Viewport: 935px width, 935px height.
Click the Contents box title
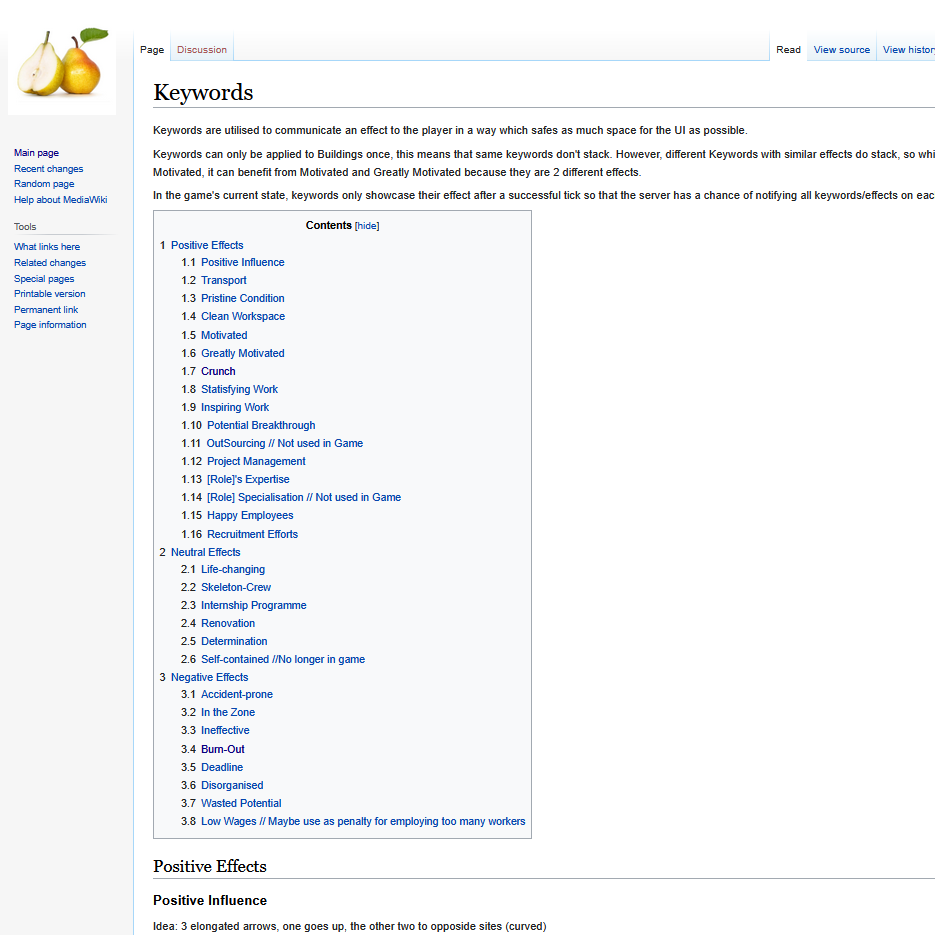(x=329, y=225)
